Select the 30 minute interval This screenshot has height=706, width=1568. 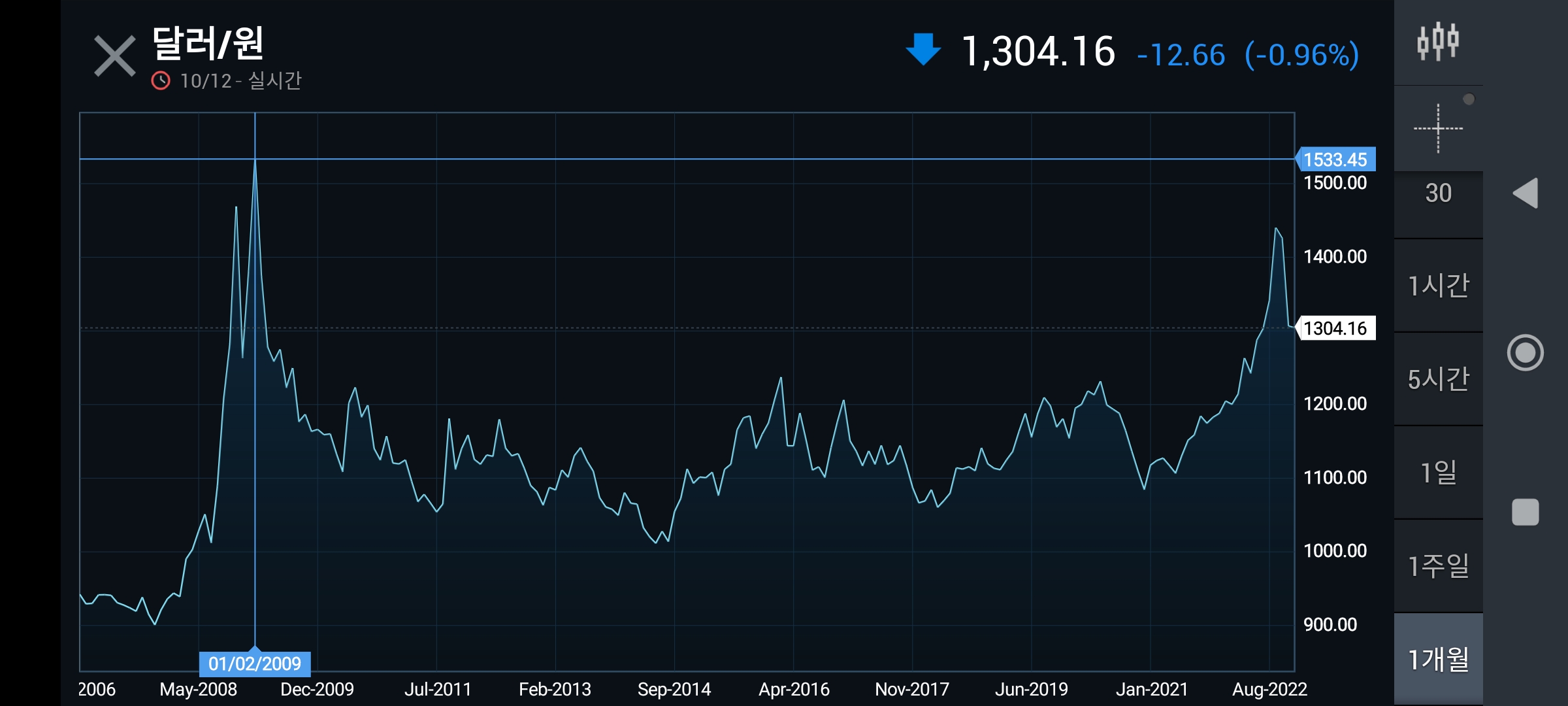tap(1438, 193)
